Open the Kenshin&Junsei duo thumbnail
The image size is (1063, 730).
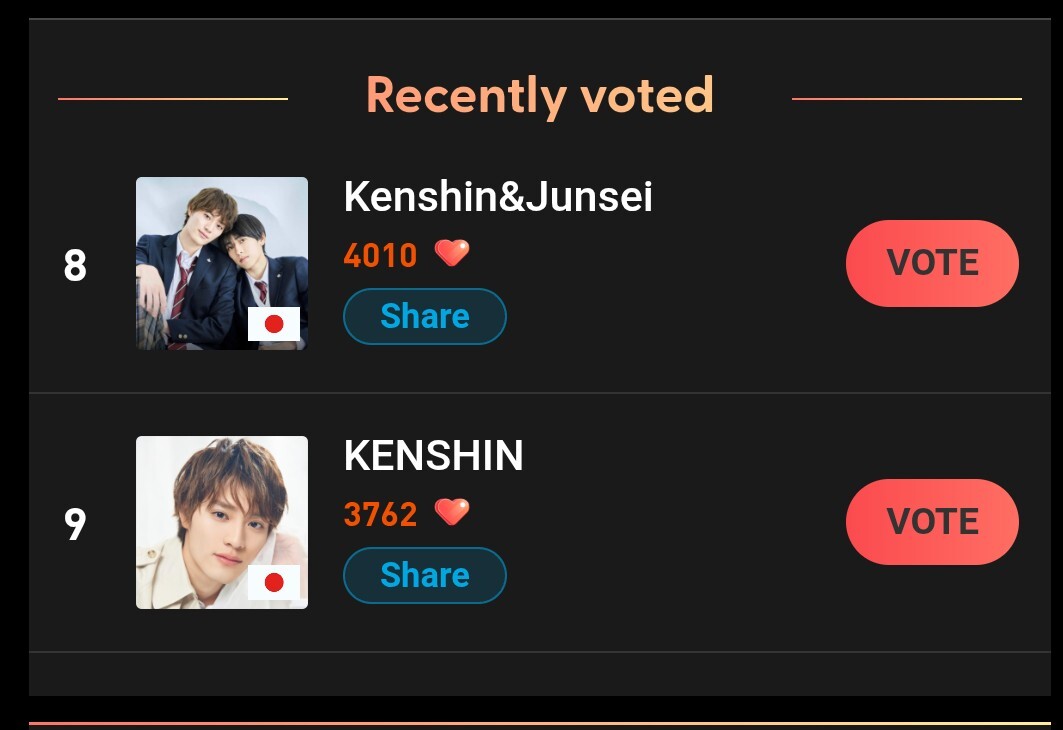[x=222, y=264]
